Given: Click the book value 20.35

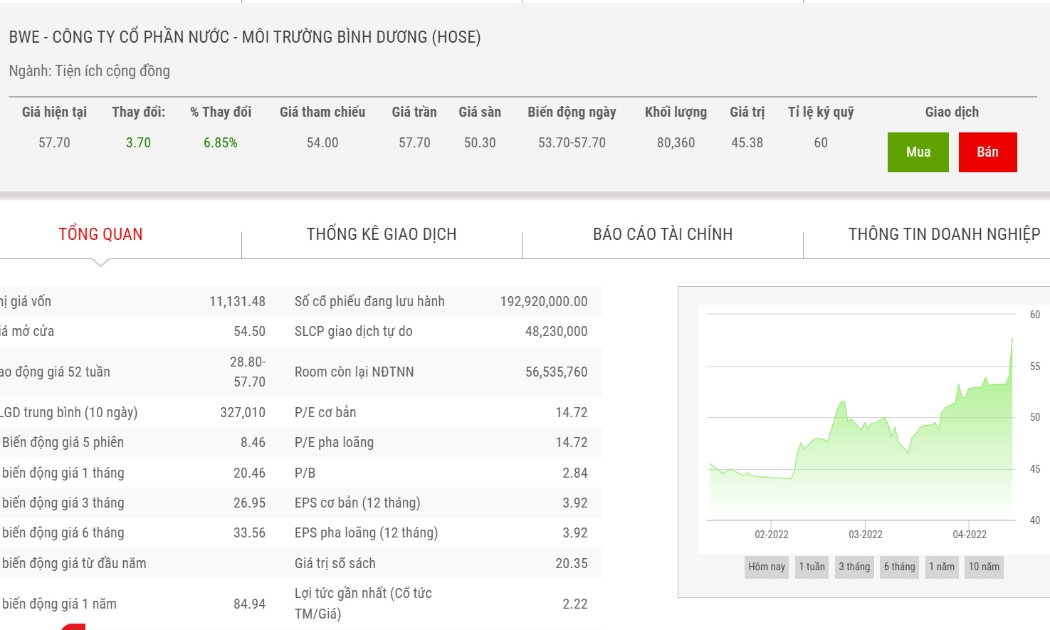Looking at the screenshot, I should click(572, 563).
